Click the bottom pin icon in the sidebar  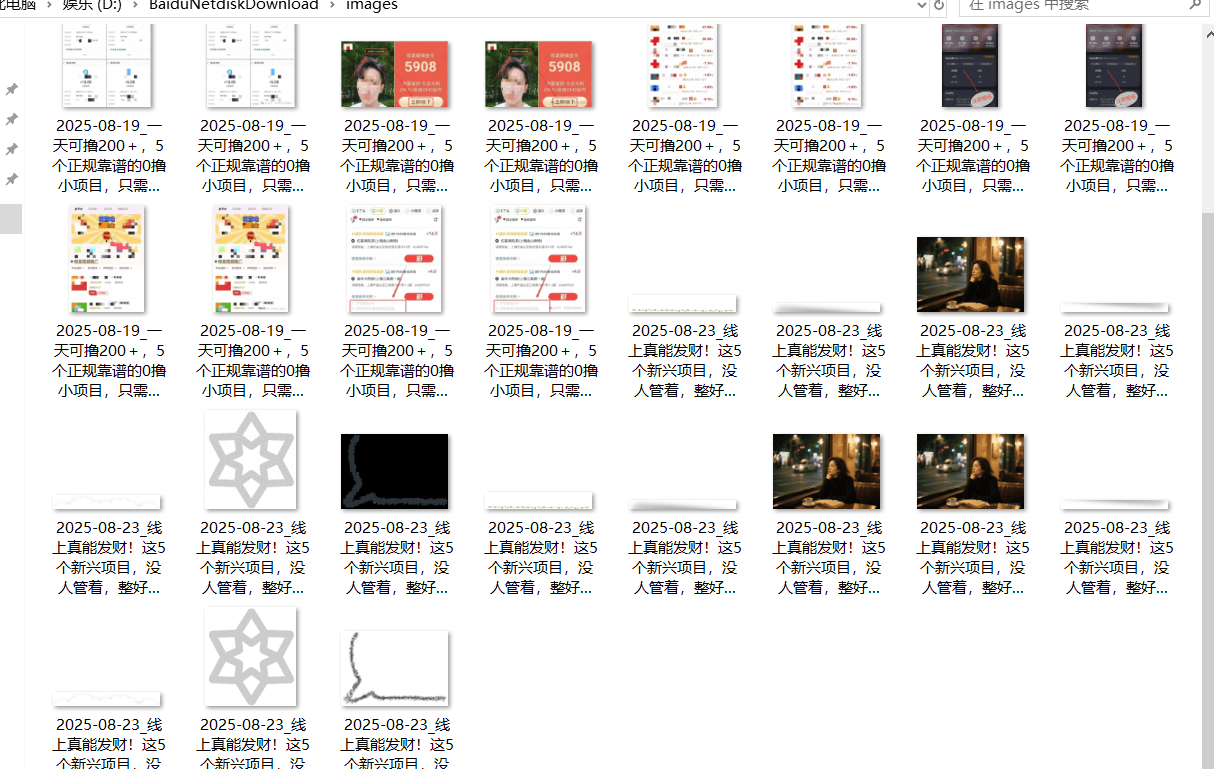[12, 178]
